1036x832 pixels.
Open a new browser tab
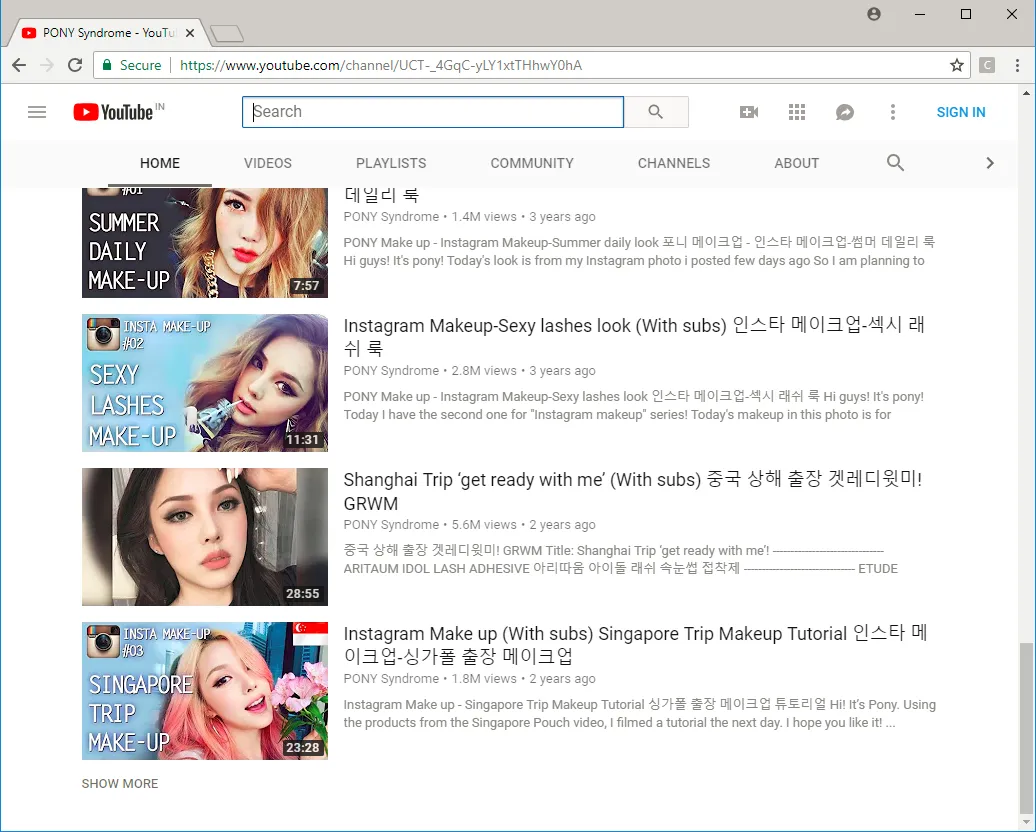coord(227,33)
